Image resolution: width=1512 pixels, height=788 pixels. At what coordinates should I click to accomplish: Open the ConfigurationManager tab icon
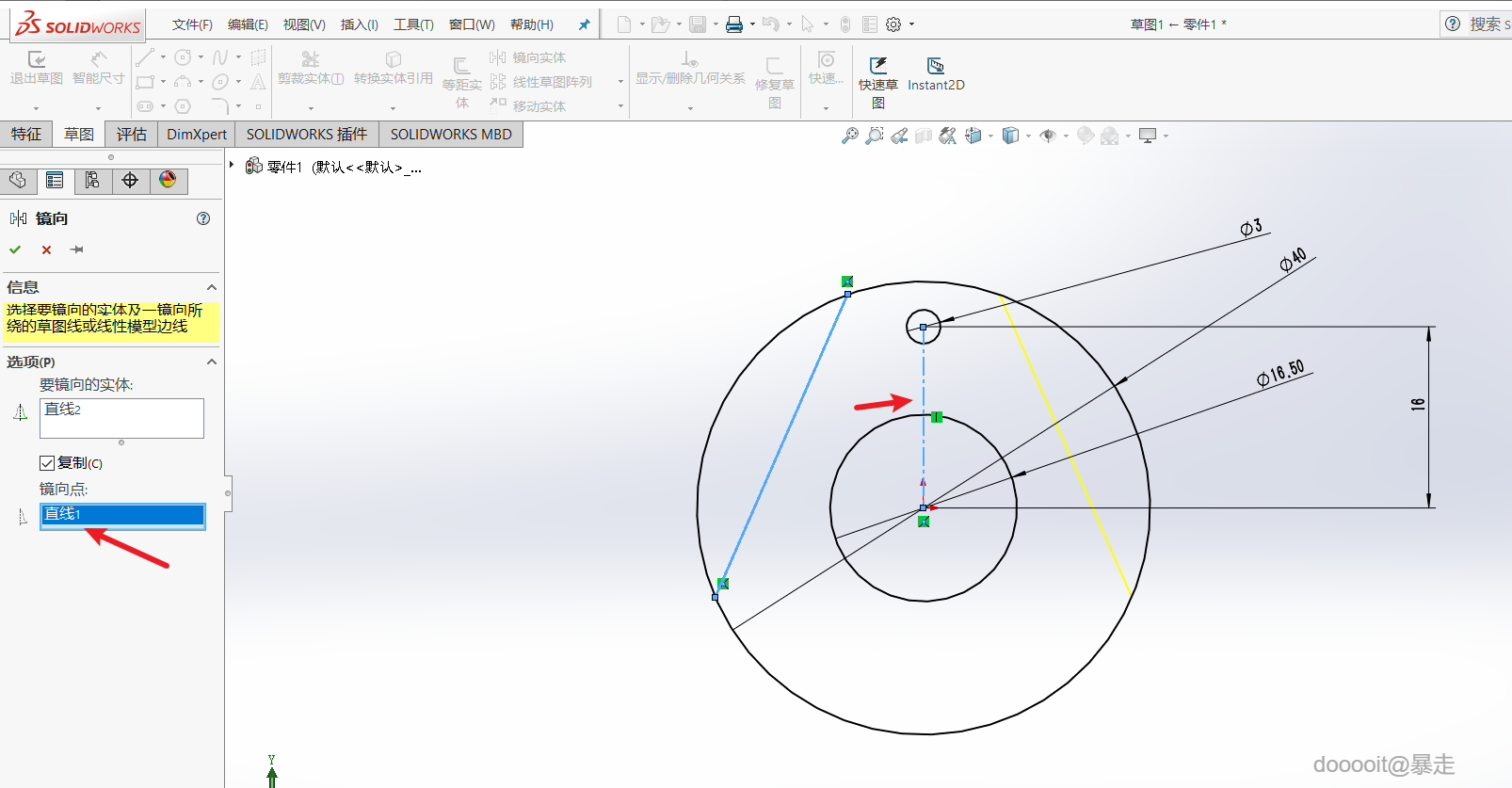point(92,180)
